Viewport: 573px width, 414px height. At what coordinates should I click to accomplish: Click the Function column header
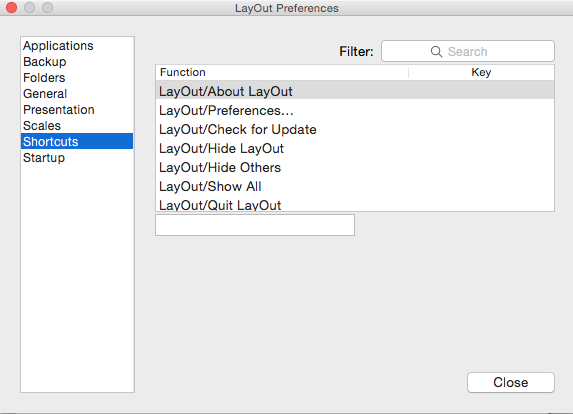282,72
